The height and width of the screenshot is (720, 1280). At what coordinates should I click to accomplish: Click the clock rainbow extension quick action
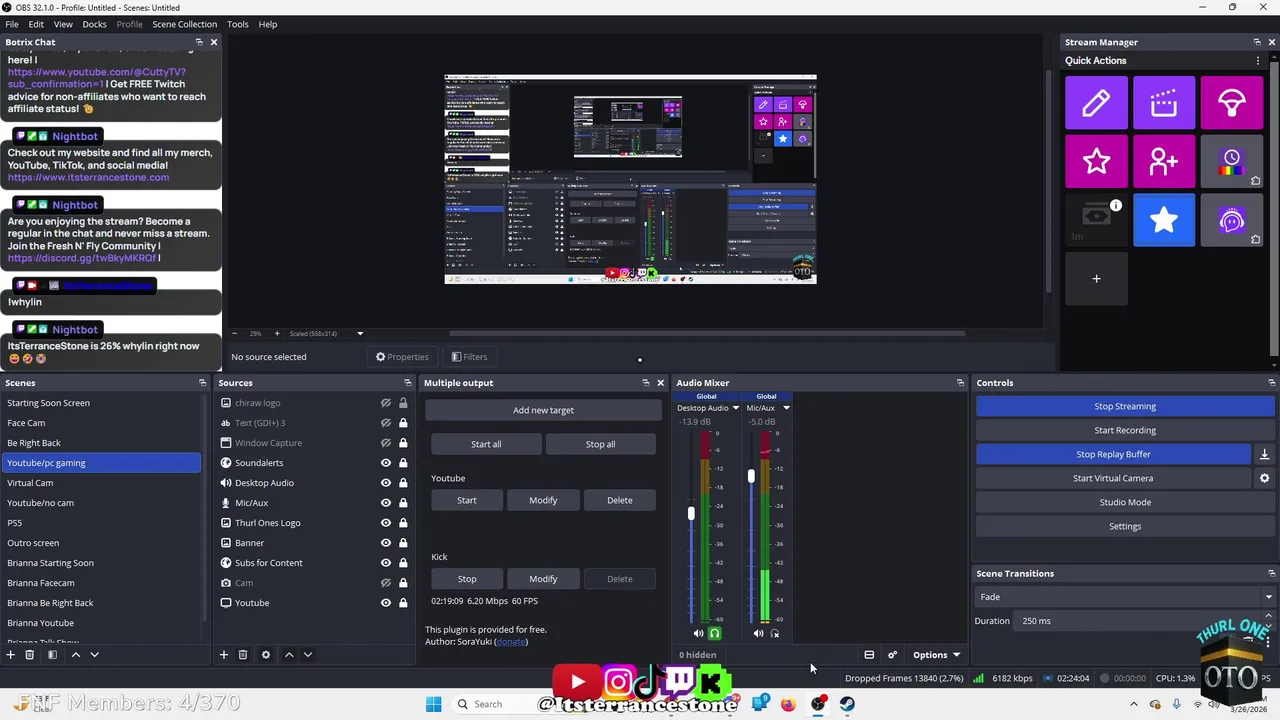coord(1232,161)
